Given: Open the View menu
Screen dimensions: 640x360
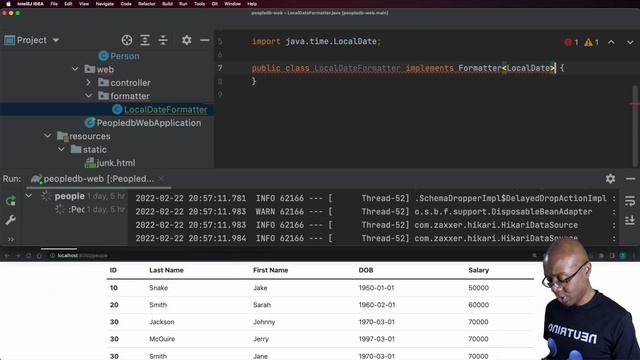Looking at the screenshot, I should [84, 4].
